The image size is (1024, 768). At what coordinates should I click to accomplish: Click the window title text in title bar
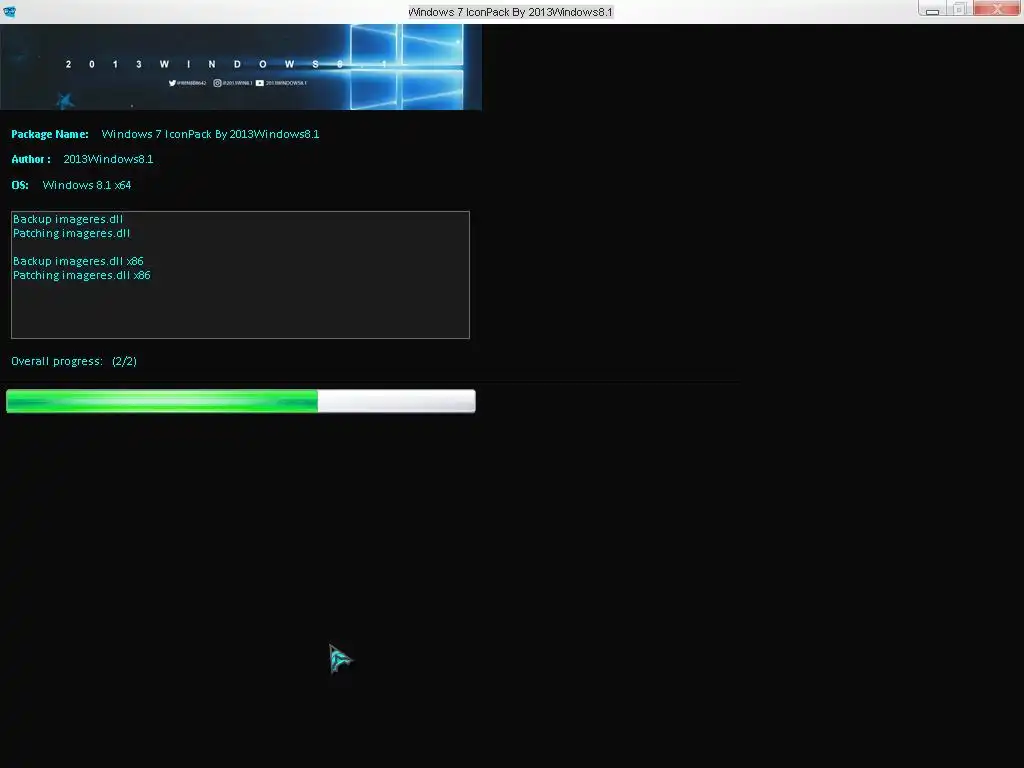pyautogui.click(x=511, y=12)
